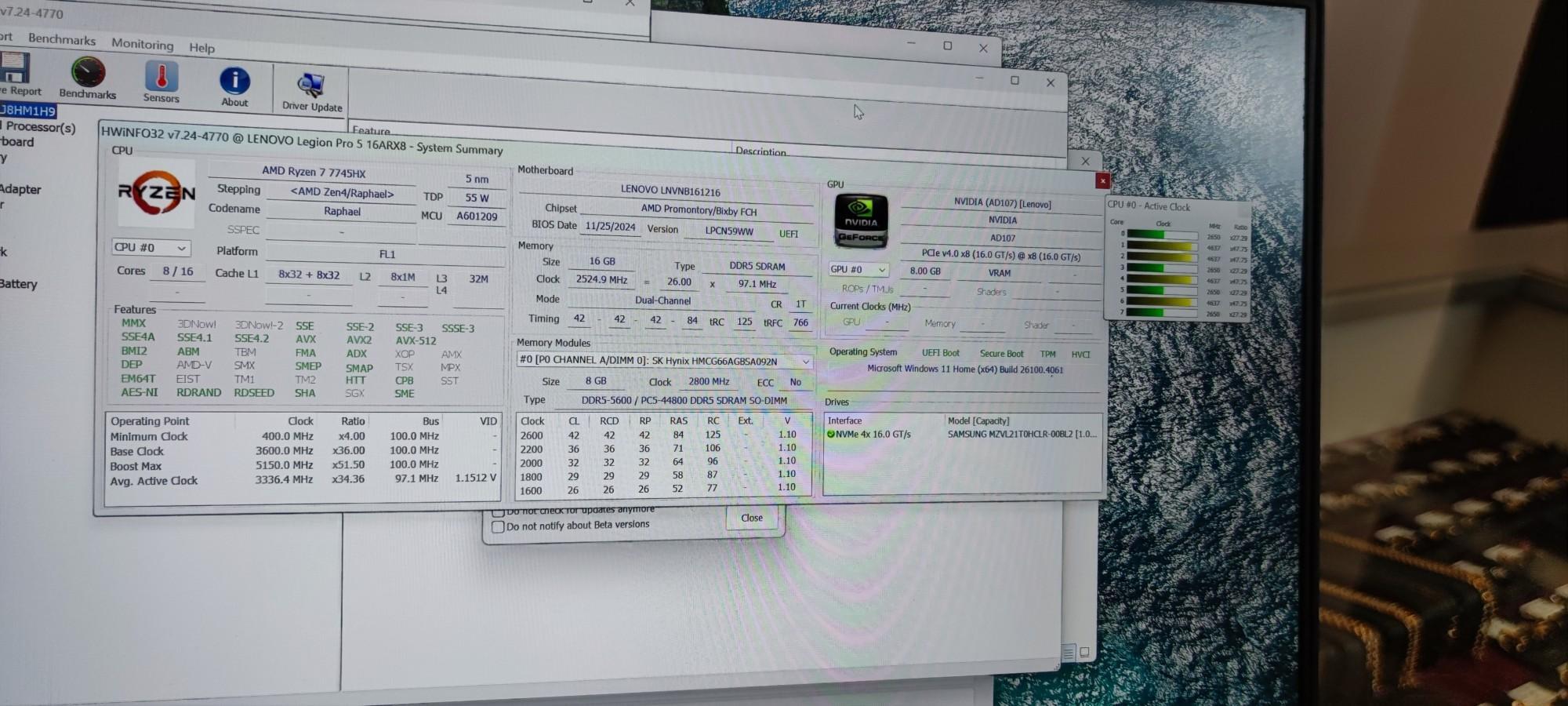Click the Base Clock 3600.0 MHz value
The width and height of the screenshot is (1568, 706).
pyautogui.click(x=285, y=450)
